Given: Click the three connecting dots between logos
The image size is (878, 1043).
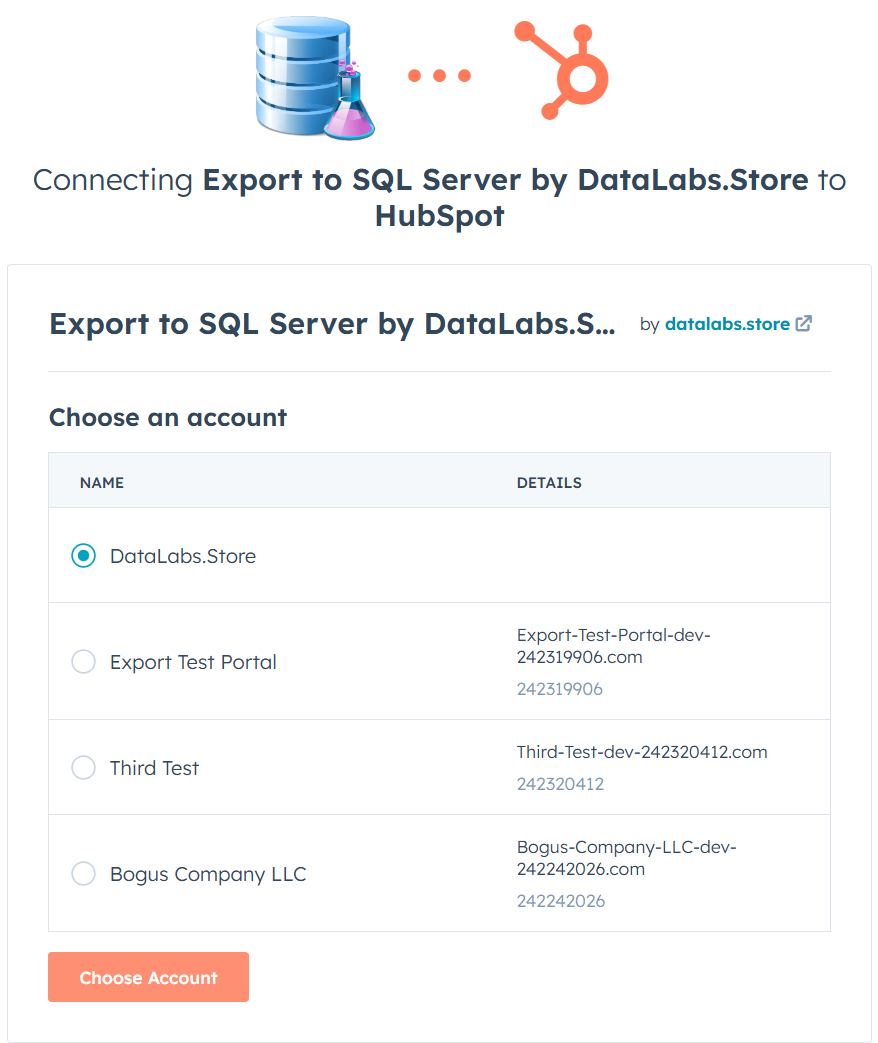Looking at the screenshot, I should pyautogui.click(x=440, y=76).
